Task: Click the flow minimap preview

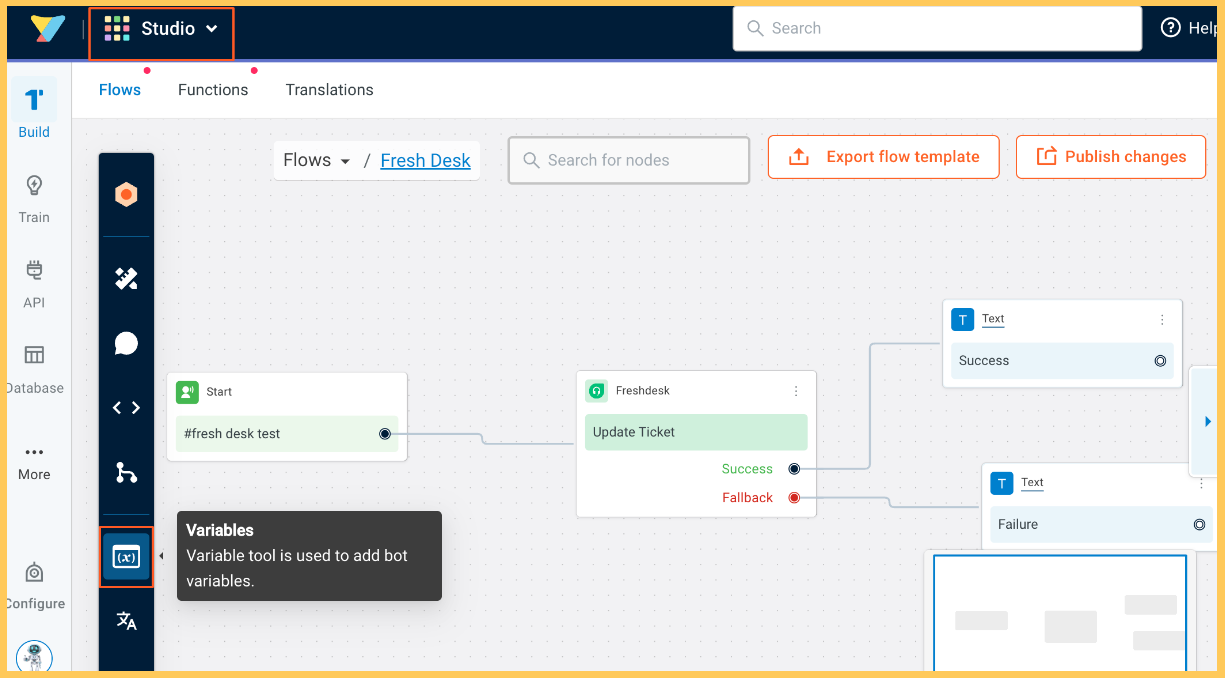Action: coord(1060,613)
